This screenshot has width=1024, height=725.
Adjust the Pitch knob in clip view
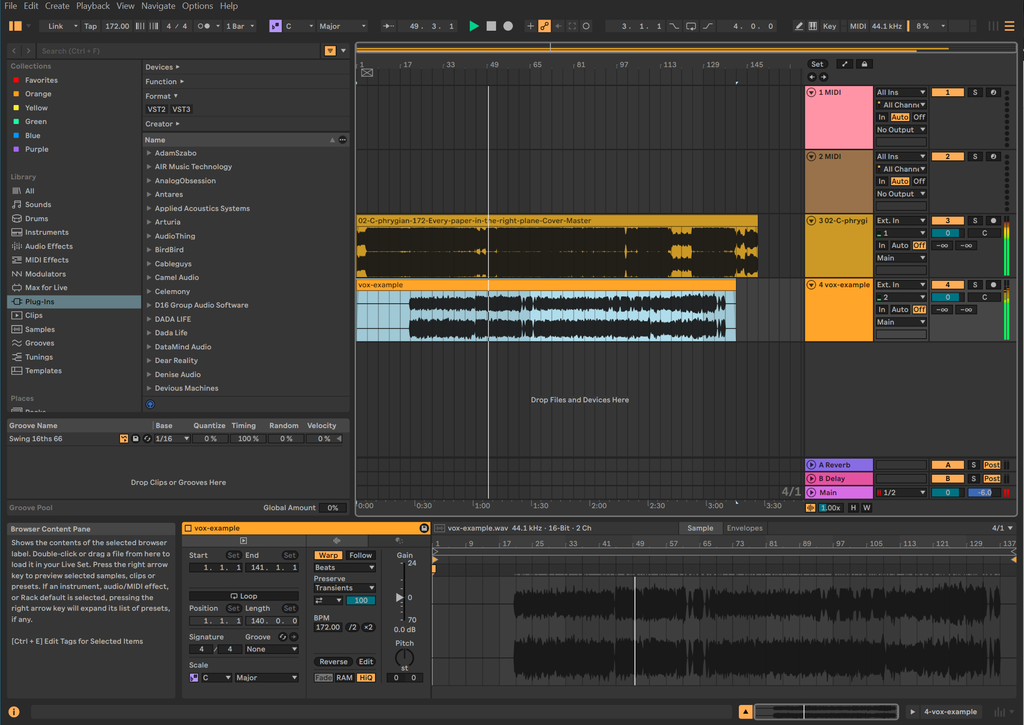pos(404,657)
